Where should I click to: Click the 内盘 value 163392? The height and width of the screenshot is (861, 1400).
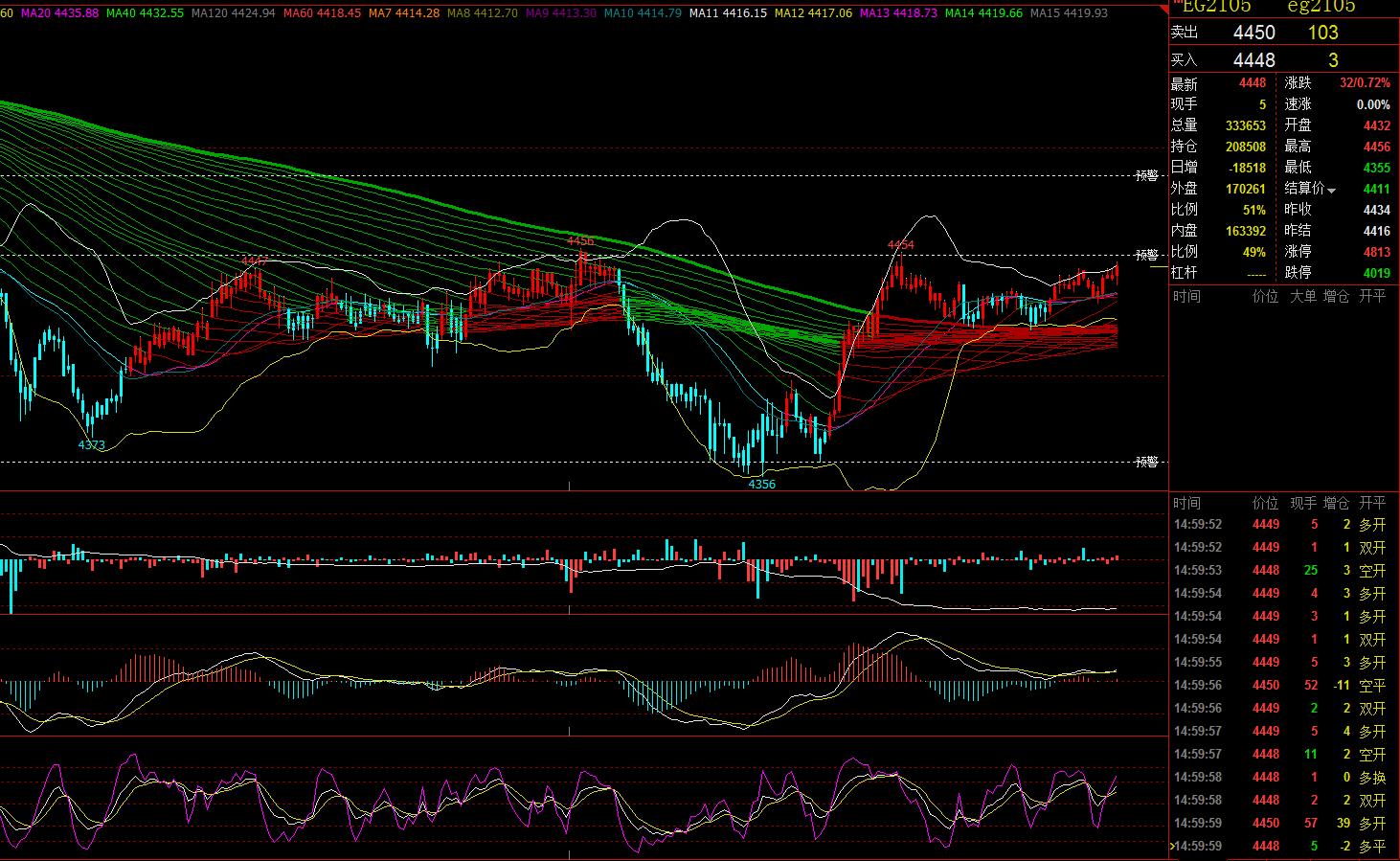[1245, 231]
